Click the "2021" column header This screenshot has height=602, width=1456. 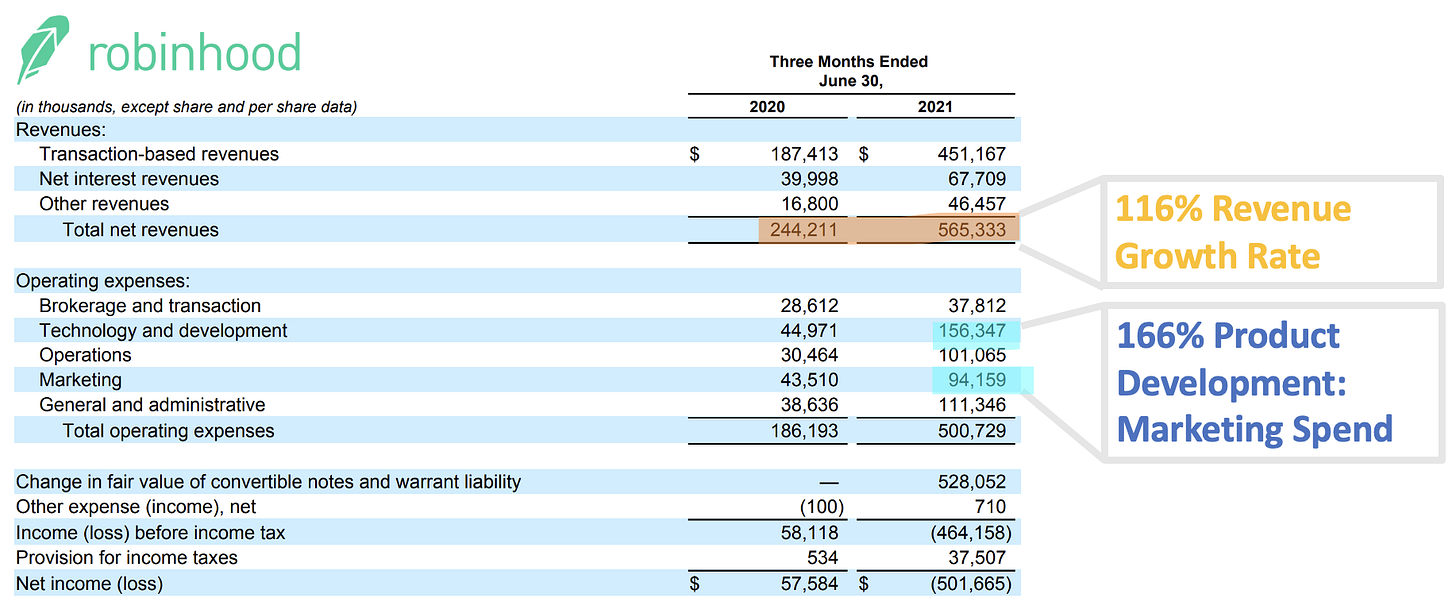click(934, 106)
